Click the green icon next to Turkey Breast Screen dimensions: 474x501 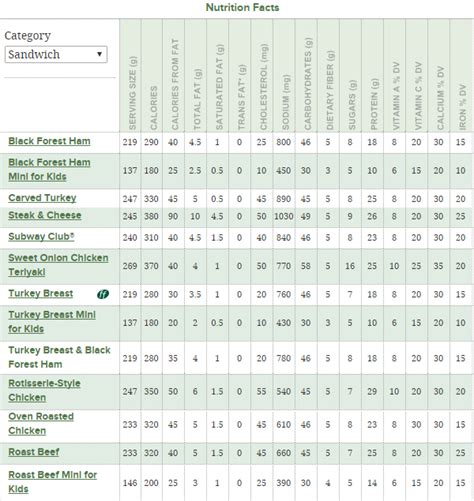tap(103, 294)
